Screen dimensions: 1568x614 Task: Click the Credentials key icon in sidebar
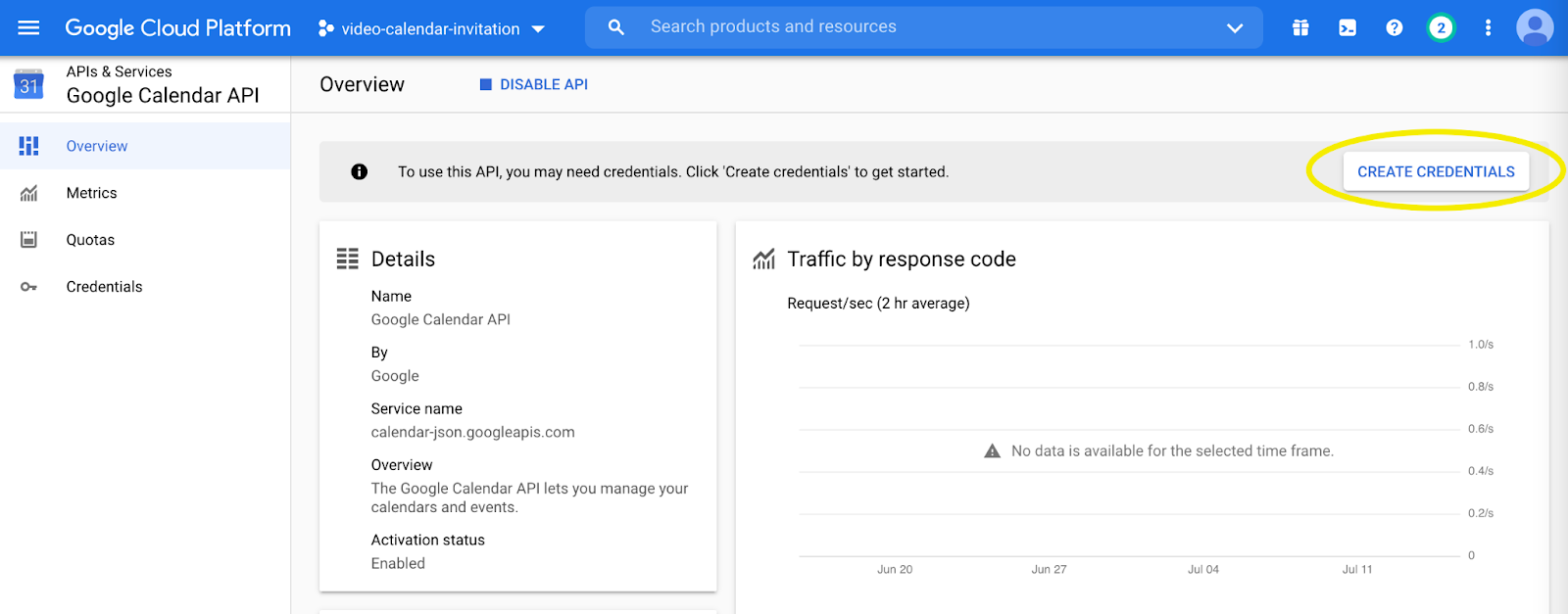[x=29, y=287]
